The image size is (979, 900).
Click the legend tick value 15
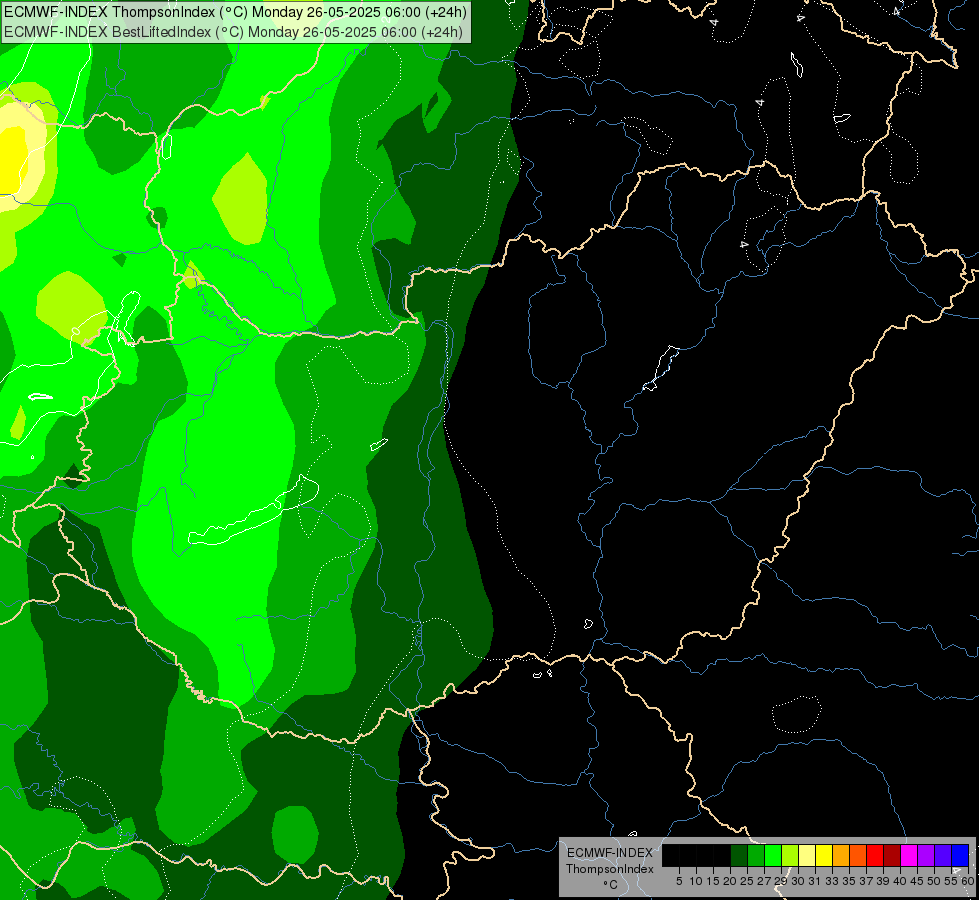pos(713,881)
